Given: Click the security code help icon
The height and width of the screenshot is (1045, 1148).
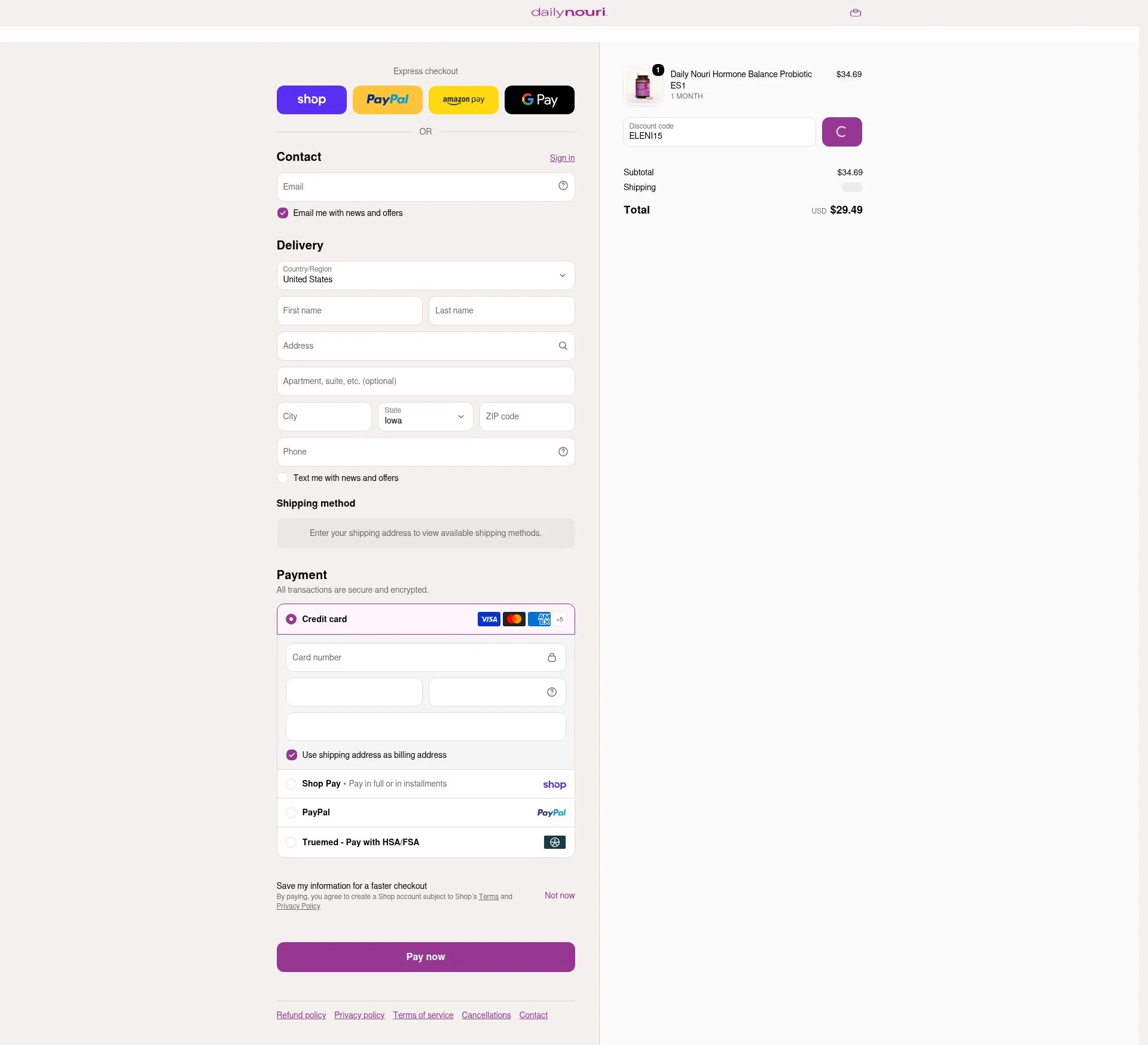Looking at the screenshot, I should click(551, 692).
